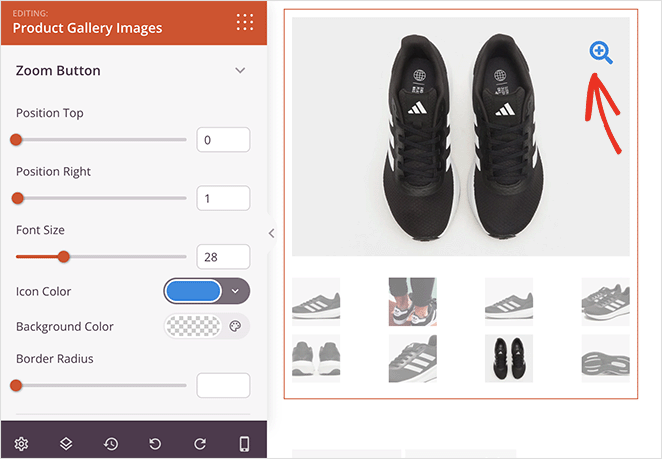662x459 pixels.
Task: Open the blue Icon Color swatch
Action: [193, 291]
